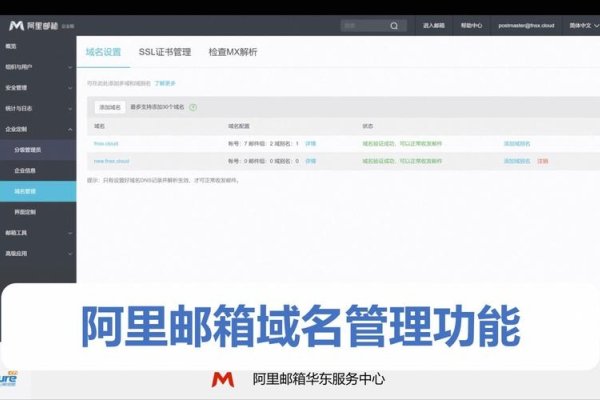Open the 概览 overview sidebar item
The image size is (600, 400).
tap(38, 46)
